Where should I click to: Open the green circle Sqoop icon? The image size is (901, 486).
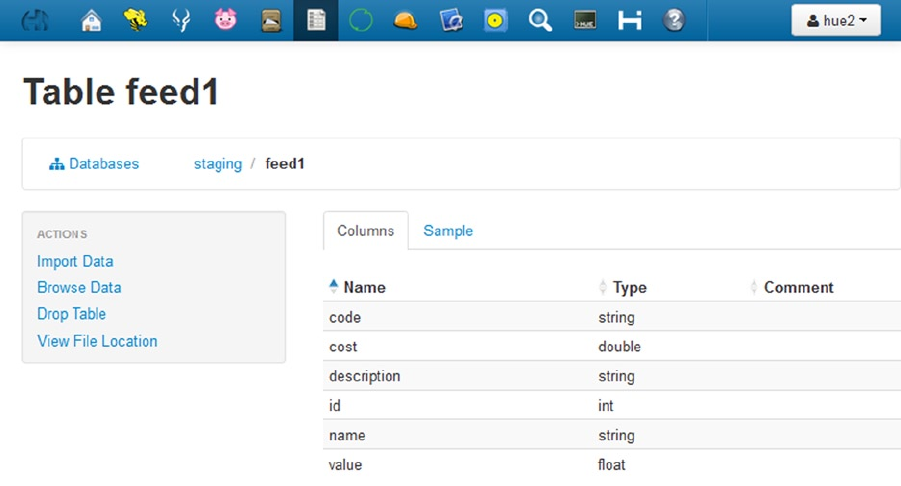[x=361, y=20]
